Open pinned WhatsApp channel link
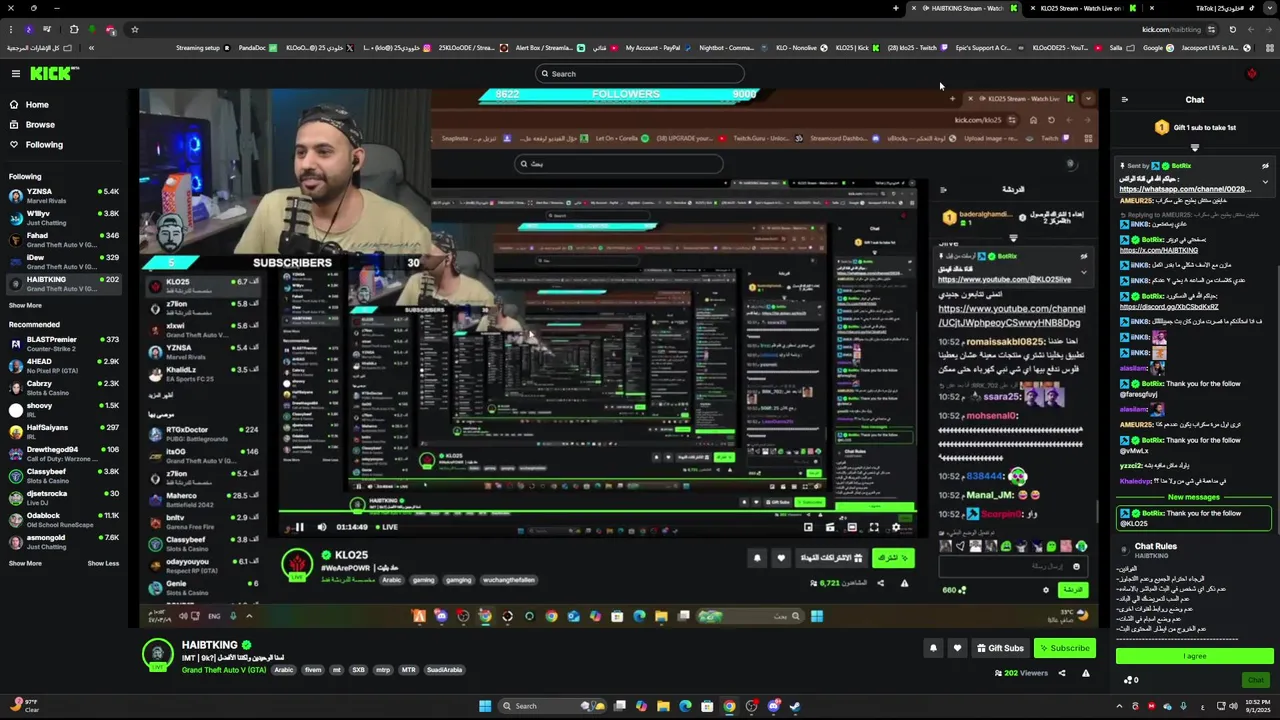Screen dimensions: 1280x720 (1185, 189)
